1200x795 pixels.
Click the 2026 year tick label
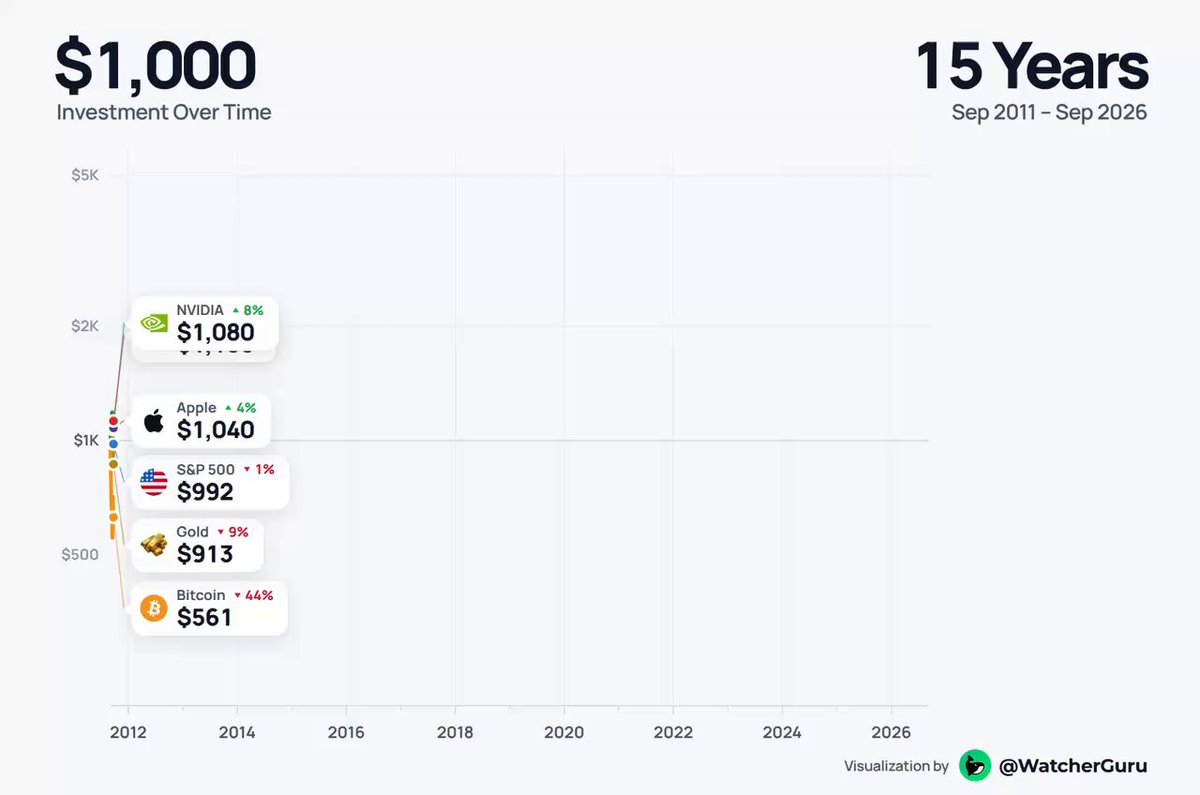(891, 732)
